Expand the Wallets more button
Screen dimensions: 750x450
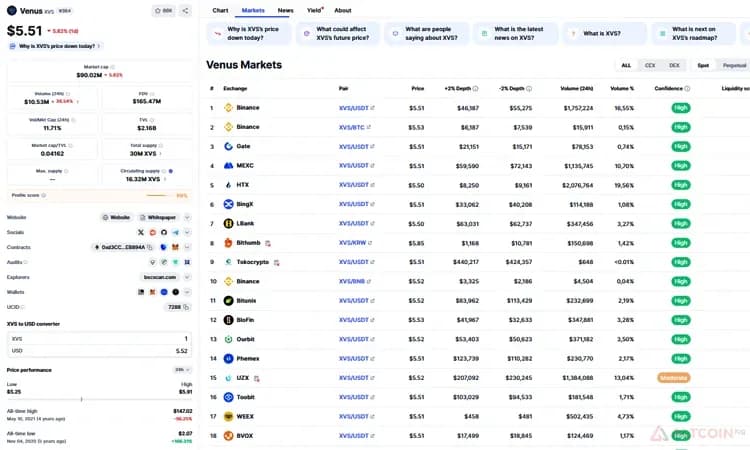187,292
